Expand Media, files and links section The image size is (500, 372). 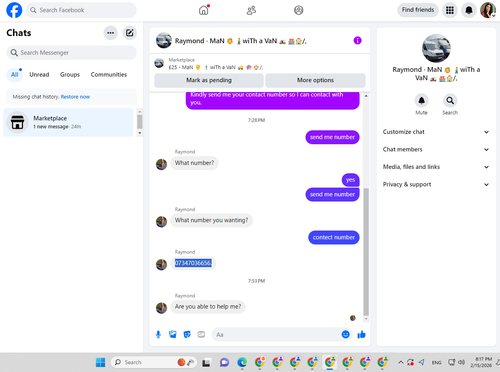pos(436,167)
